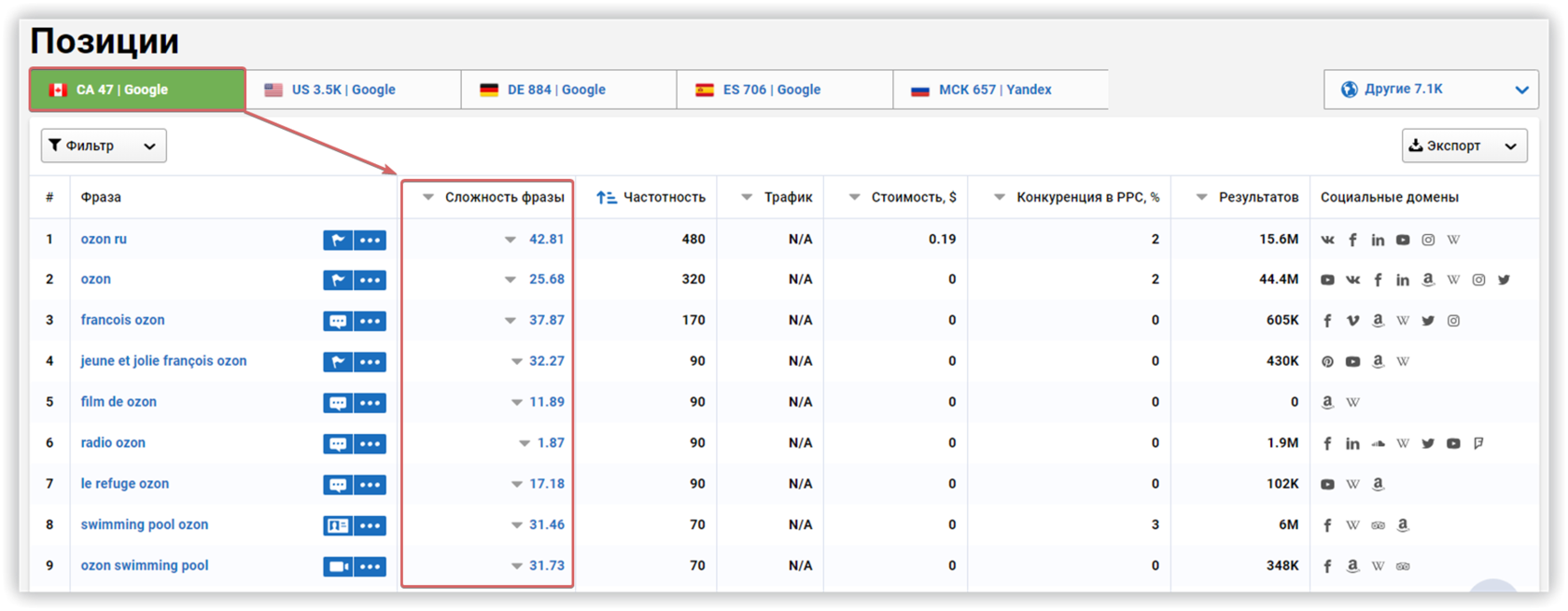Click TripAdvisor icon in swimming pool ozon row
The width and height of the screenshot is (1568, 611).
pyautogui.click(x=1378, y=526)
